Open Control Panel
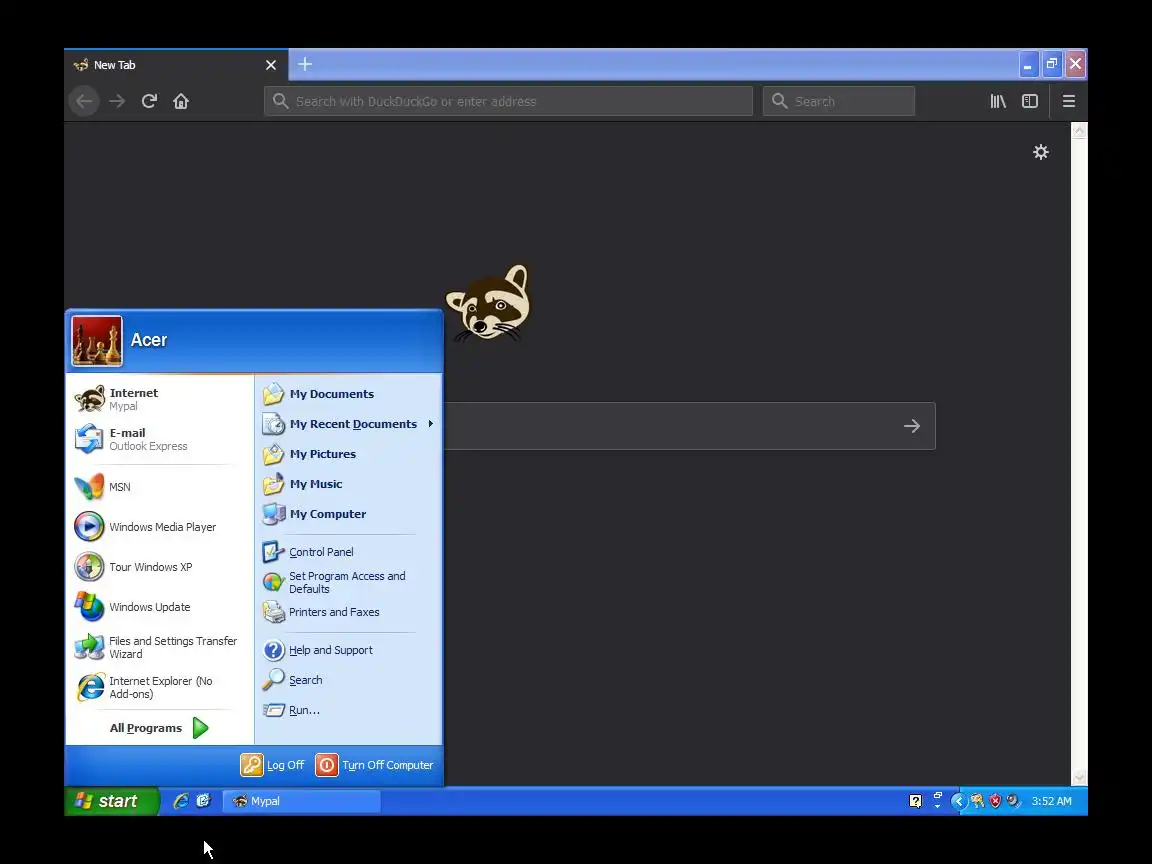The image size is (1152, 864). [x=348, y=552]
